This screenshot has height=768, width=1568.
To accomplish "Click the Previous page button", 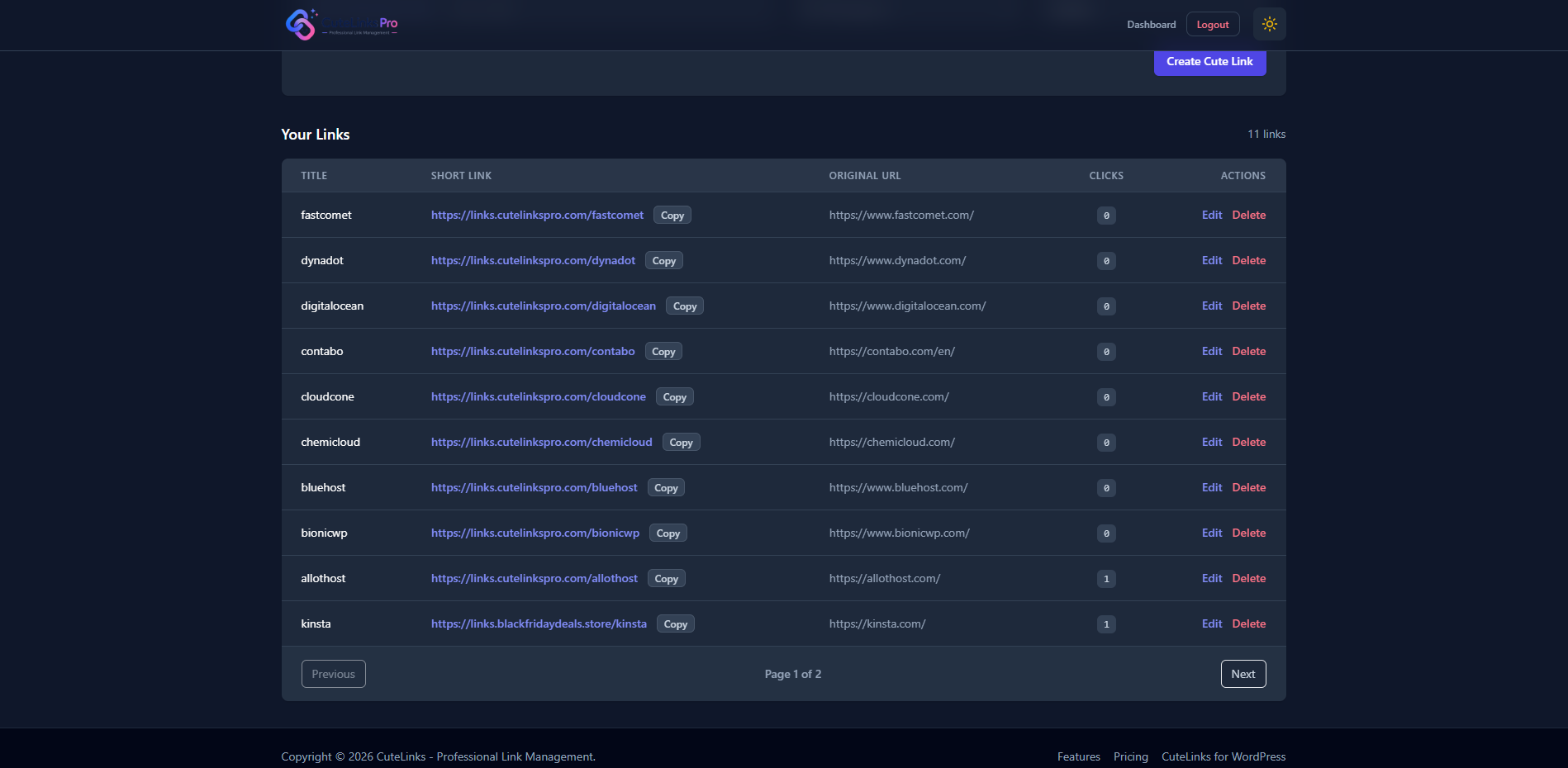I will (x=334, y=674).
